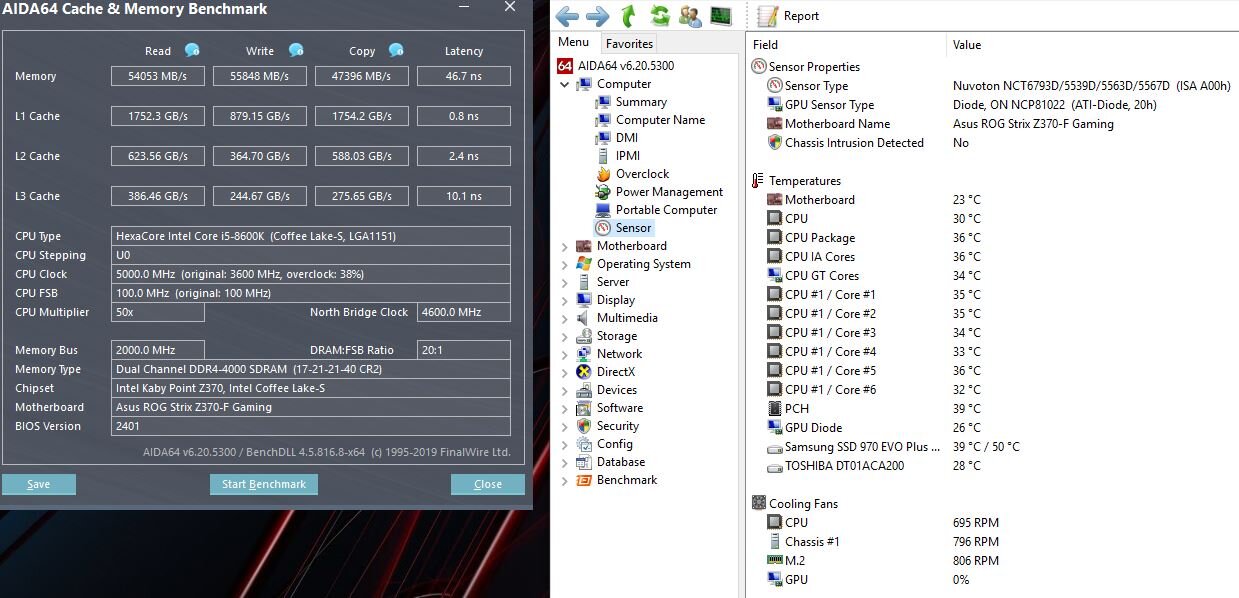The image size is (1239, 598).
Task: Click the Config tree item icon
Action: coord(585,444)
